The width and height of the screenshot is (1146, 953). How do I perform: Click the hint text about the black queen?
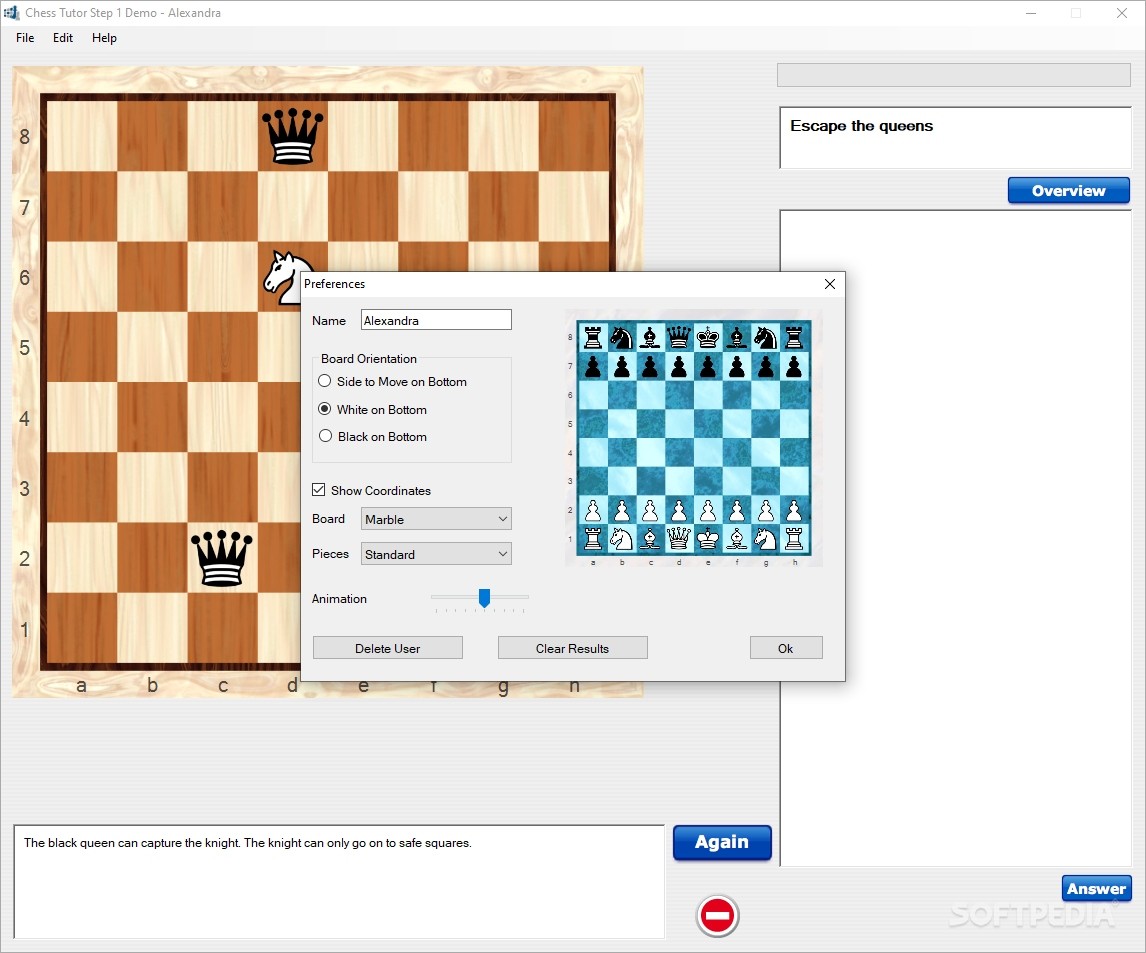pos(248,843)
